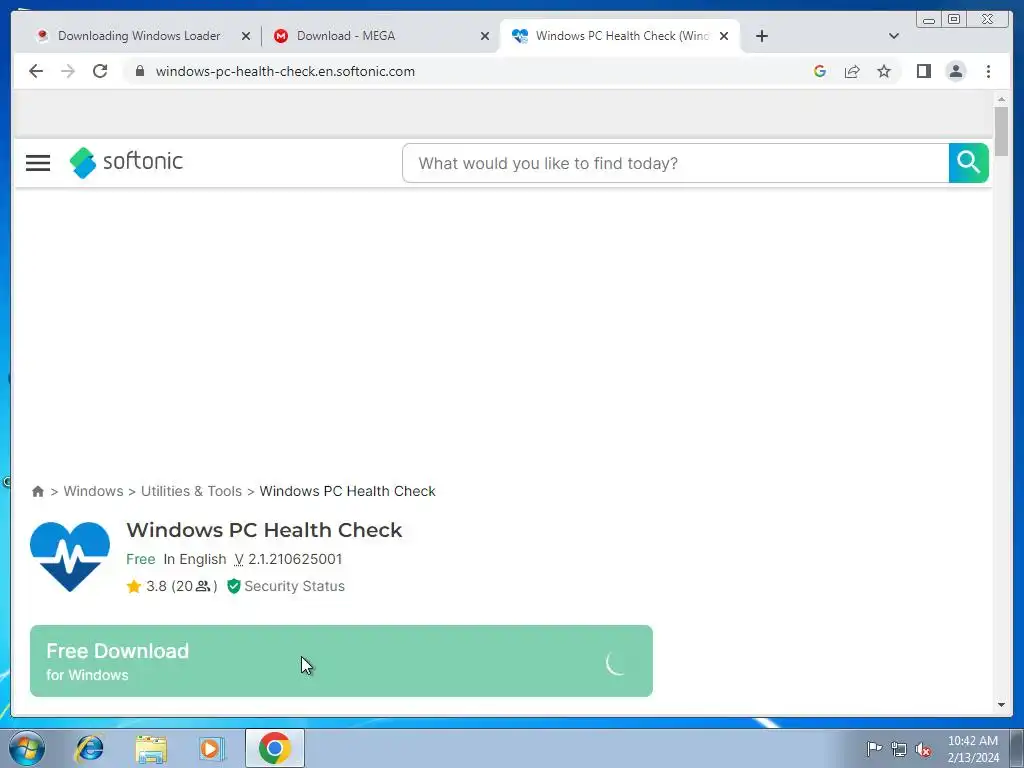Screen dimensions: 1024x768
Task: Reload the current page
Action: click(100, 71)
